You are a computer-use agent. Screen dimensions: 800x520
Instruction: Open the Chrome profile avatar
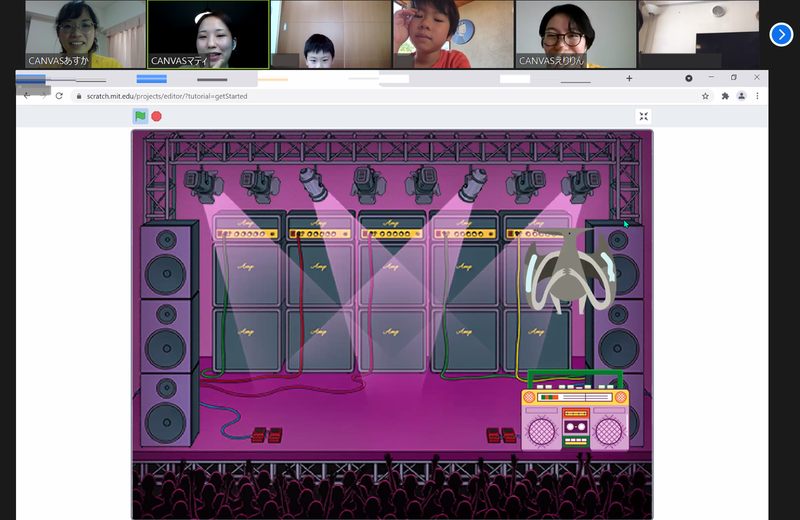tap(741, 96)
